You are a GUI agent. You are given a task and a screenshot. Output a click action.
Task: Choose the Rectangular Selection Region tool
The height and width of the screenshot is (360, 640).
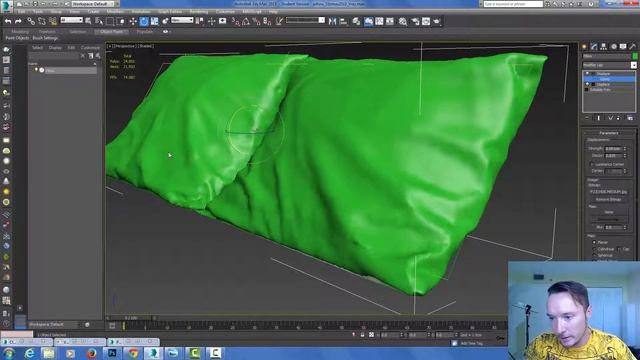110,21
